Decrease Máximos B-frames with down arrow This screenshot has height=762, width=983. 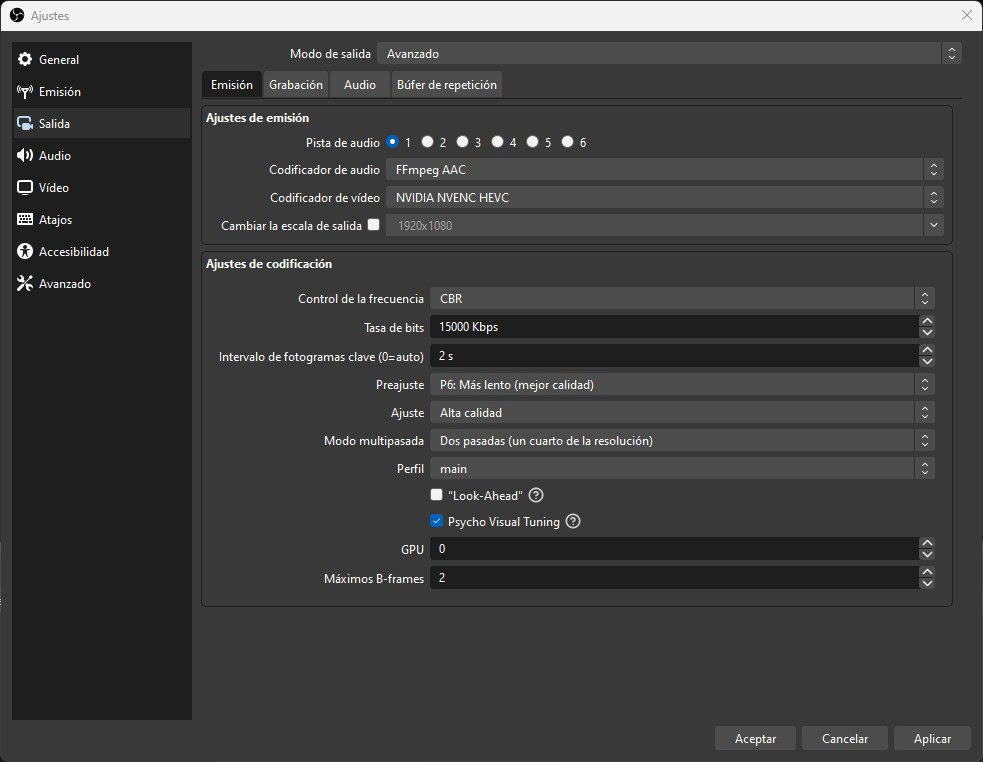coord(927,583)
